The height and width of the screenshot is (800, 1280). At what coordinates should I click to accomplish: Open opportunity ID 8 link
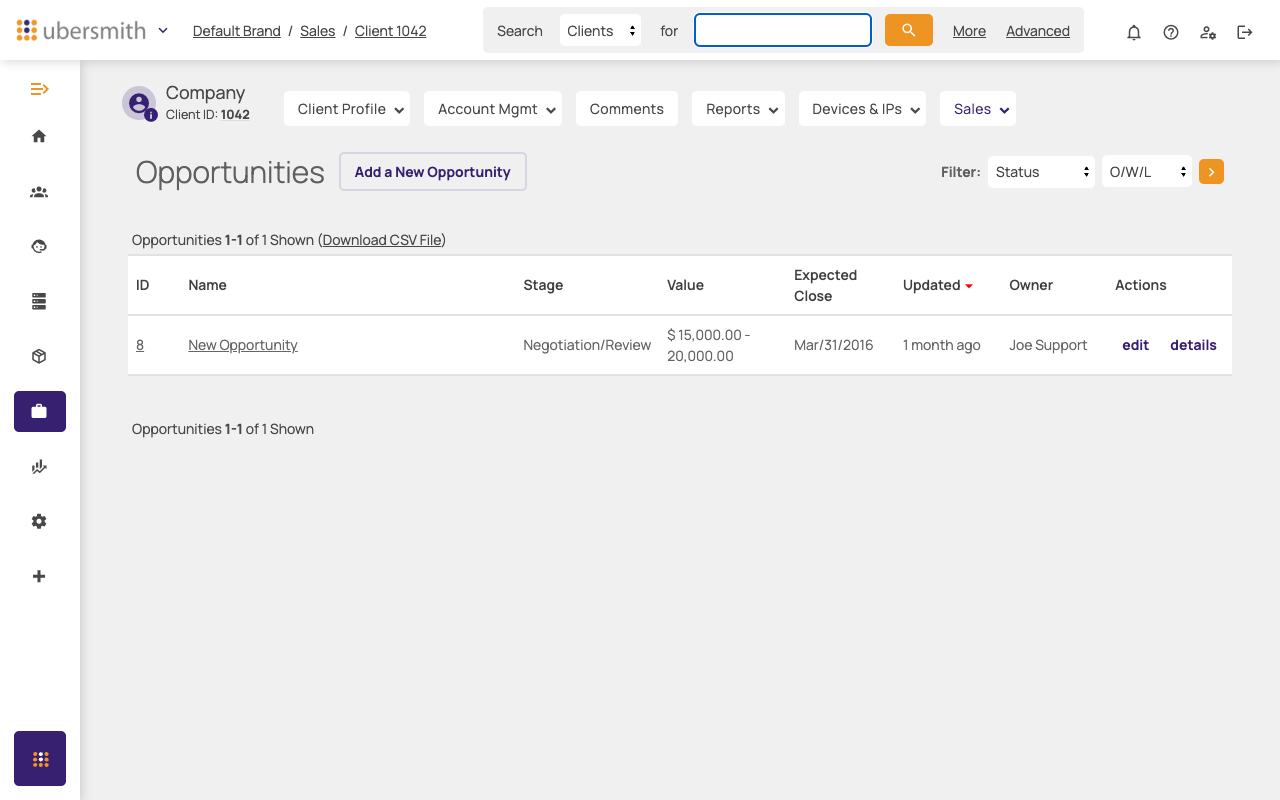(x=140, y=345)
